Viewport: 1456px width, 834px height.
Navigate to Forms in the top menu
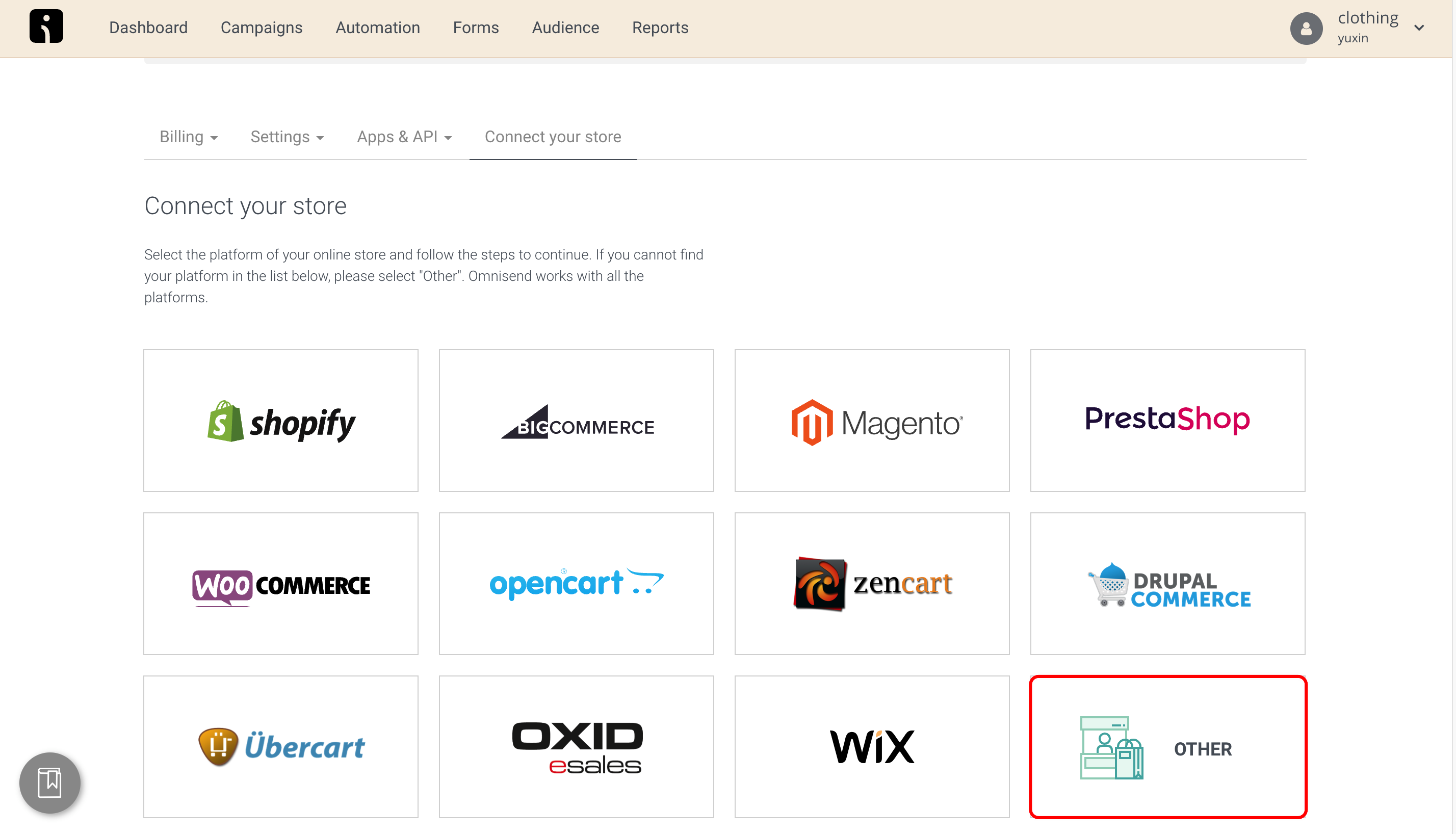(476, 28)
